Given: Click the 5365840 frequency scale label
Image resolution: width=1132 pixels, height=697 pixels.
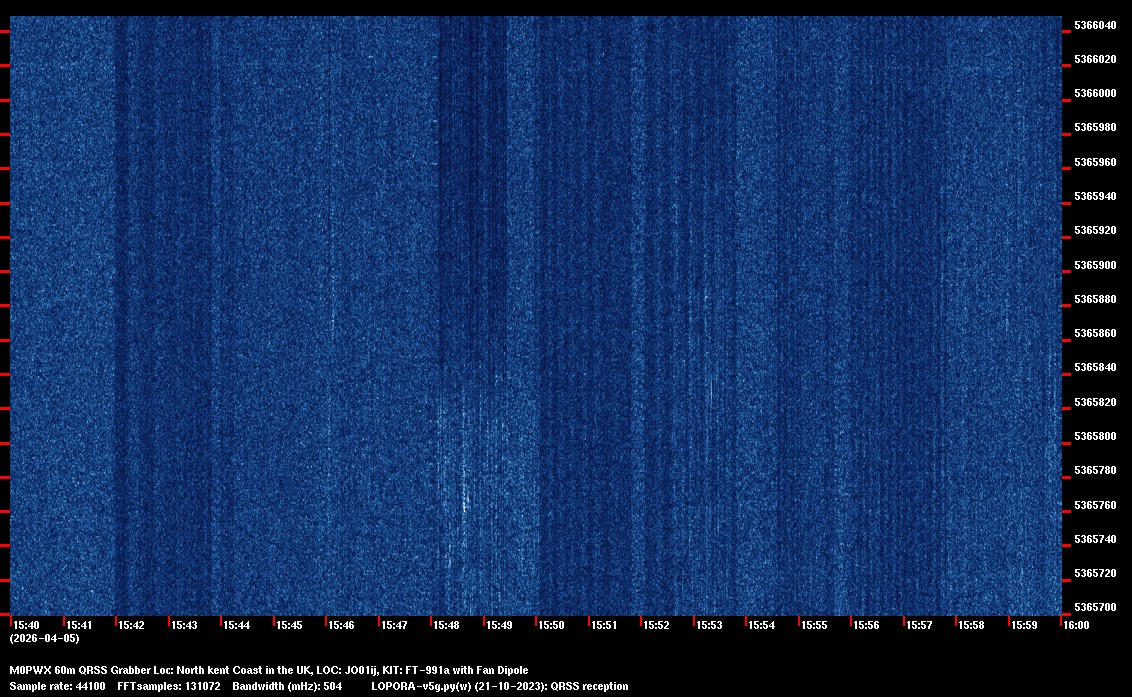Looking at the screenshot, I should point(1095,368).
